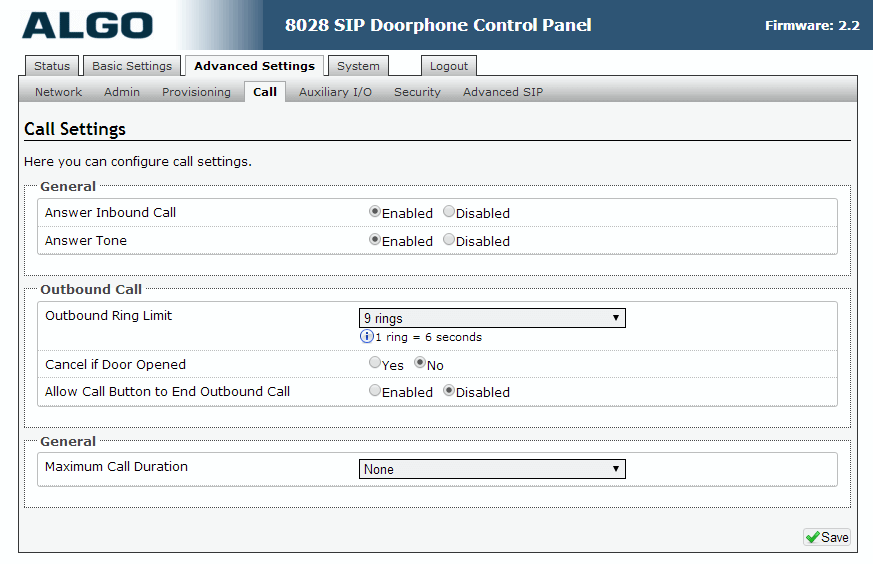Screen dimensions: 873x564
Task: Click the 8028 SIP Doorphone Control Panel title
Action: click(438, 25)
